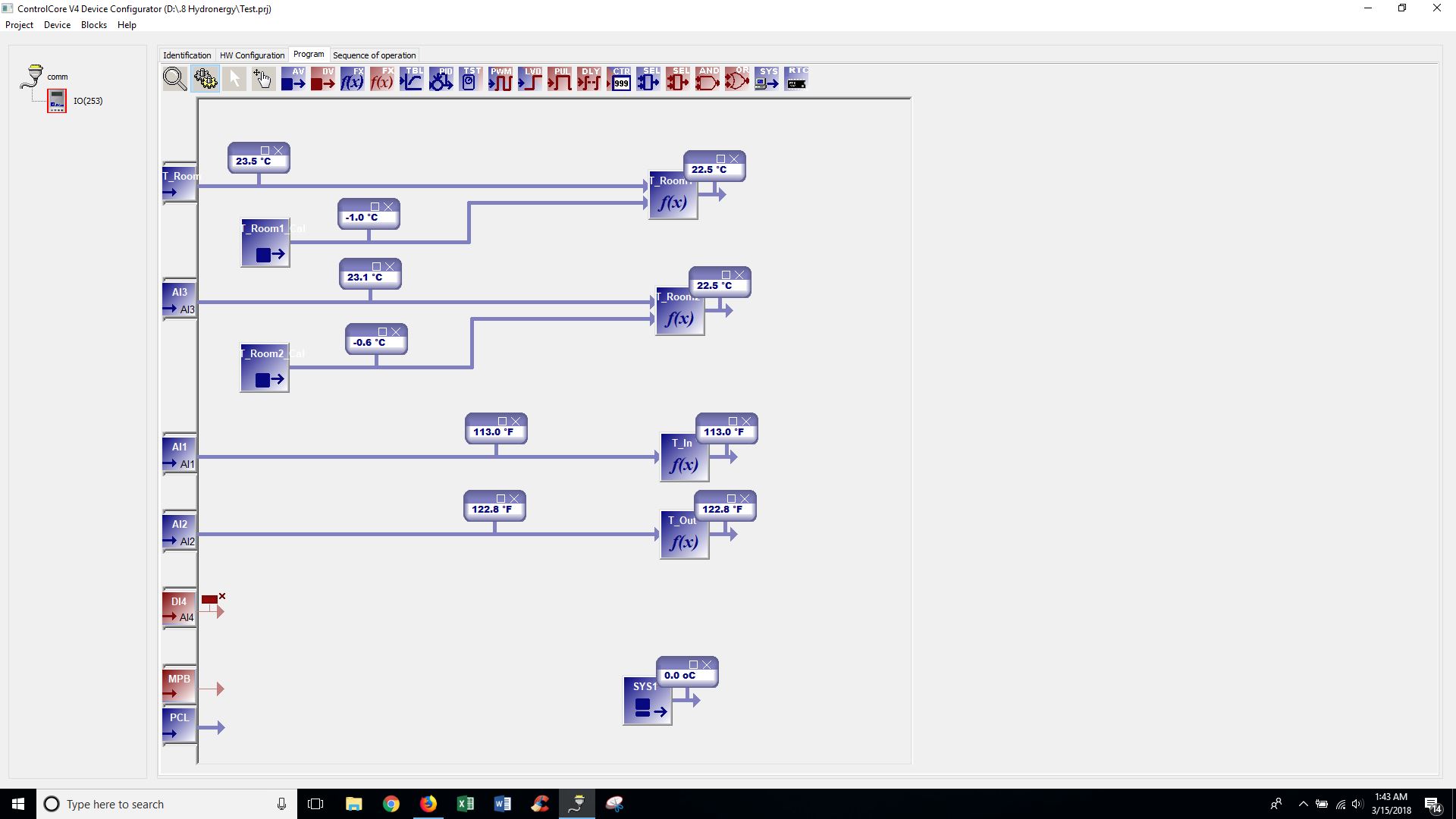The image size is (1456, 819).
Task: Toggle the square on 23.5 °C probe
Action: click(265, 151)
